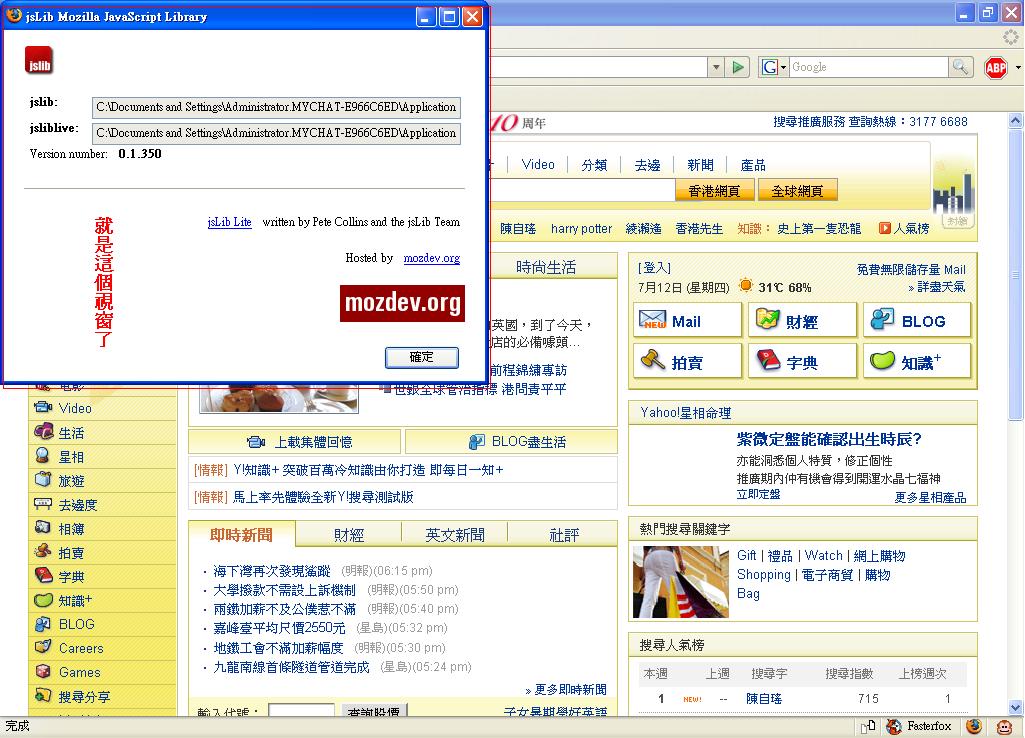Select the 英文新聞 news tab
The image size is (1025, 738).
455,535
